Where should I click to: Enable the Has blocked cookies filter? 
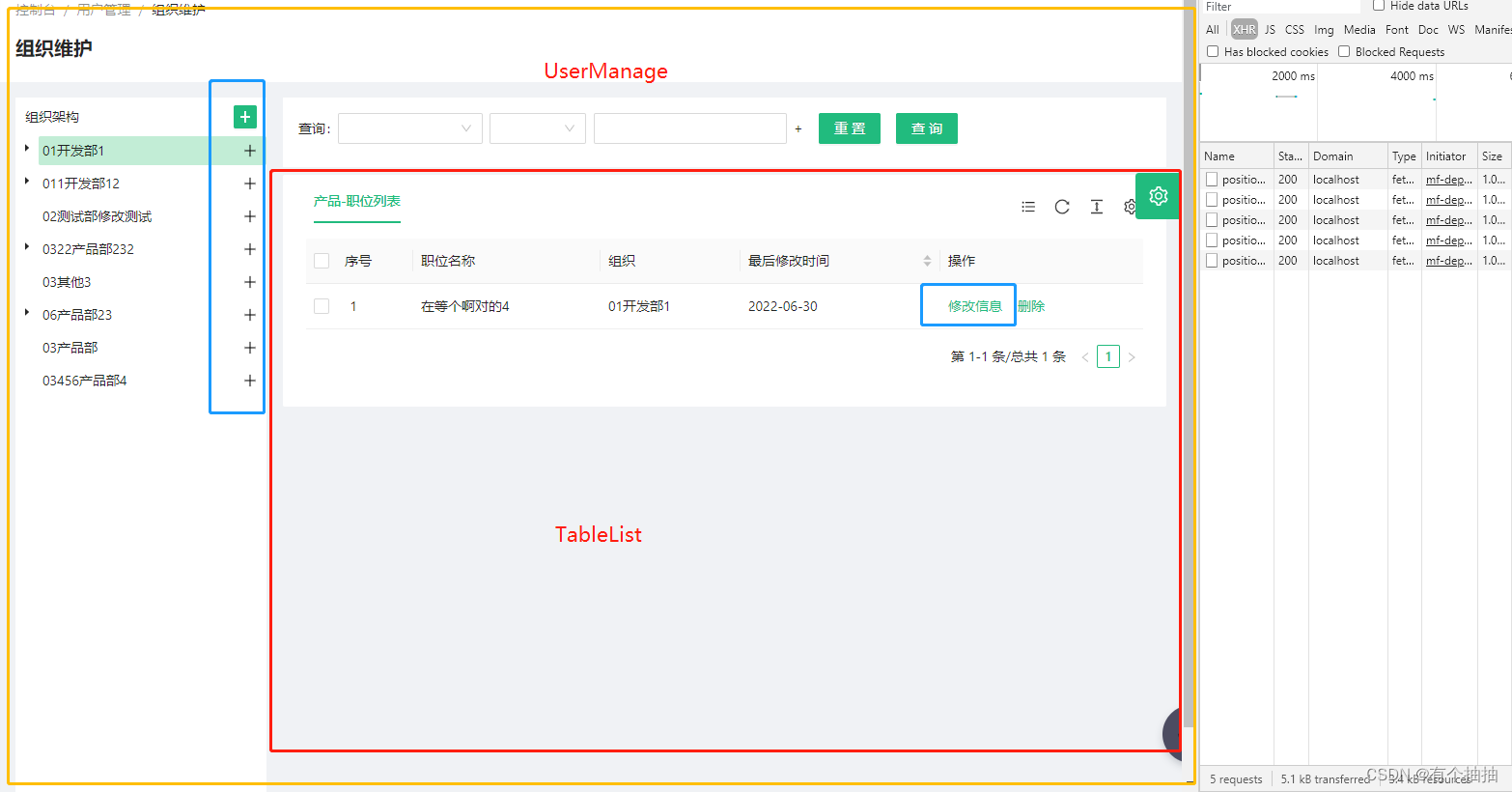tap(1213, 51)
